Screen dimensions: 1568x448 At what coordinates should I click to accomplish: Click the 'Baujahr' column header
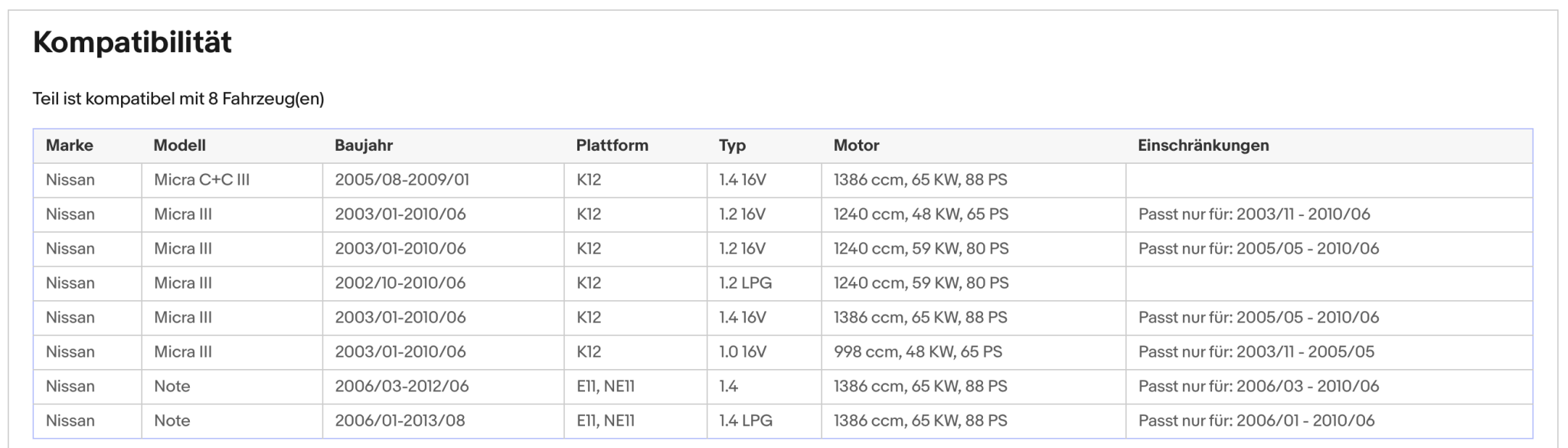(x=364, y=146)
